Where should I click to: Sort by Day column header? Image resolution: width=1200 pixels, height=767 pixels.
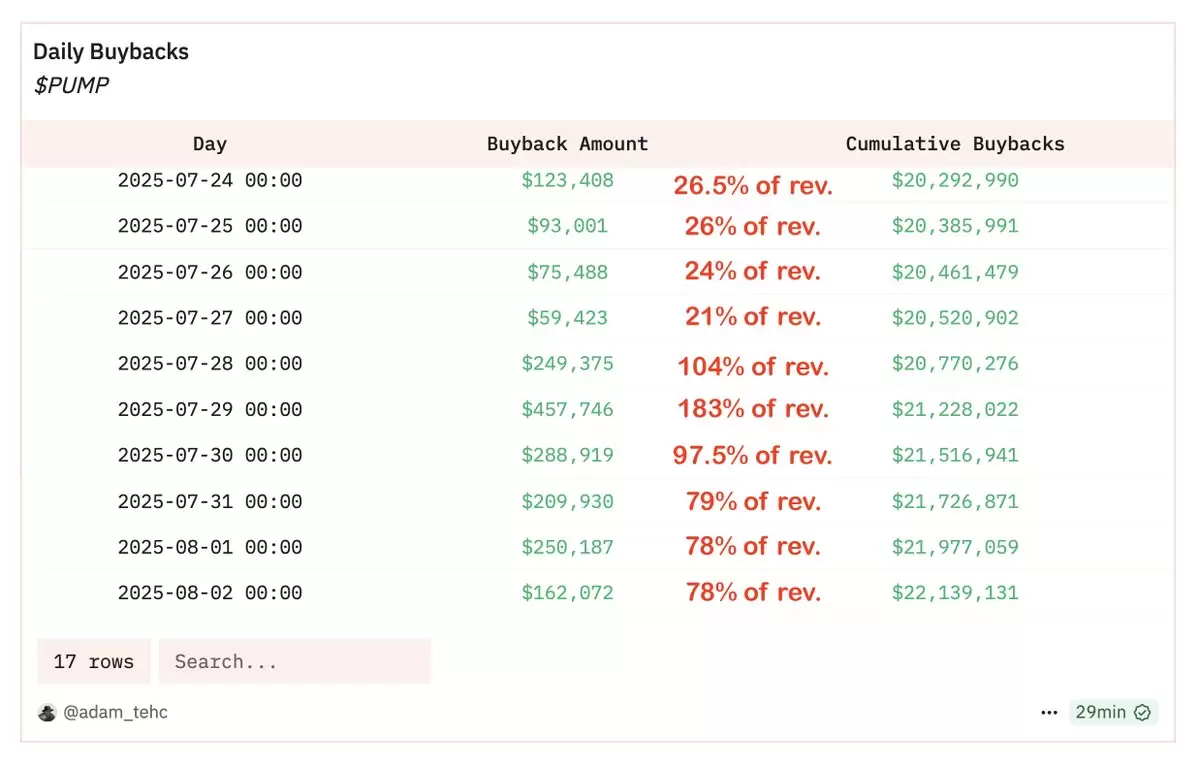[x=210, y=144]
